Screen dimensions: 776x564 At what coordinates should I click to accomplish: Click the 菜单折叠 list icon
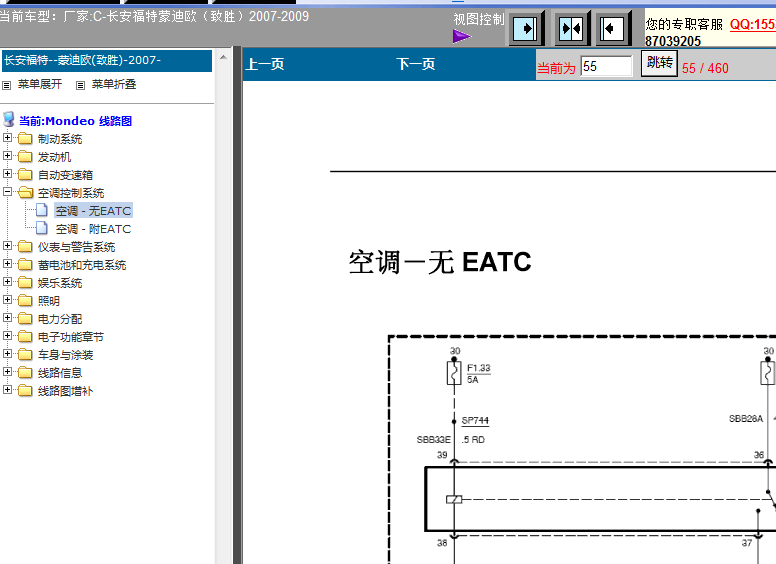80,85
